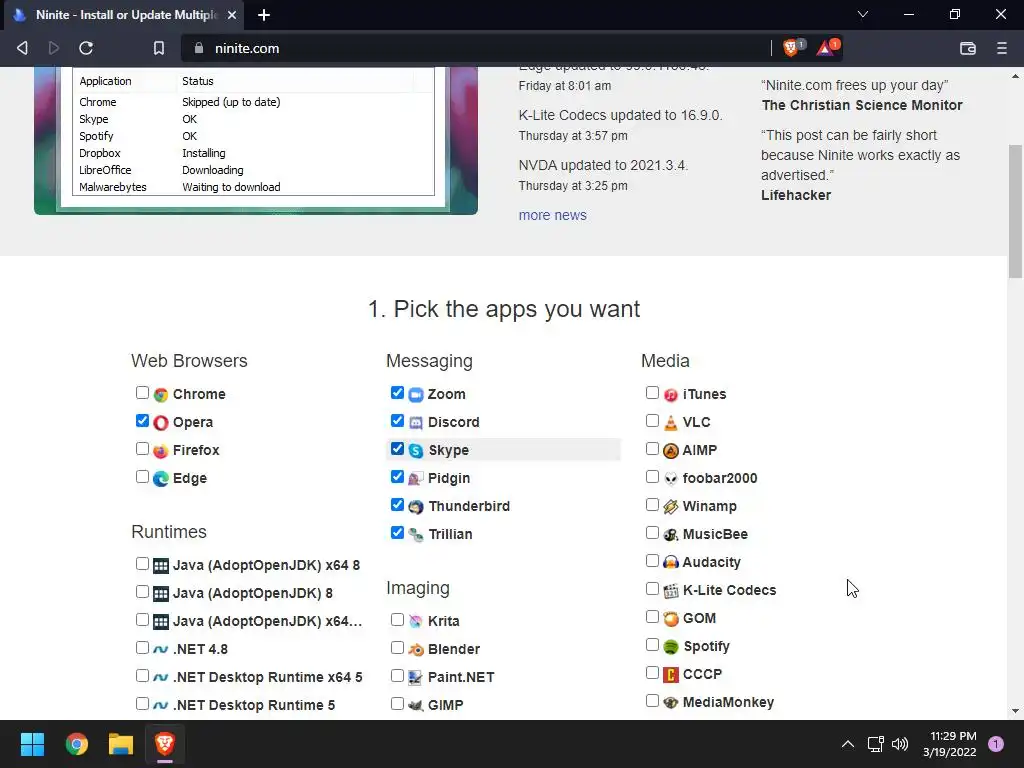Launch Chrome from the taskbar
This screenshot has width=1024, height=768.
click(76, 744)
